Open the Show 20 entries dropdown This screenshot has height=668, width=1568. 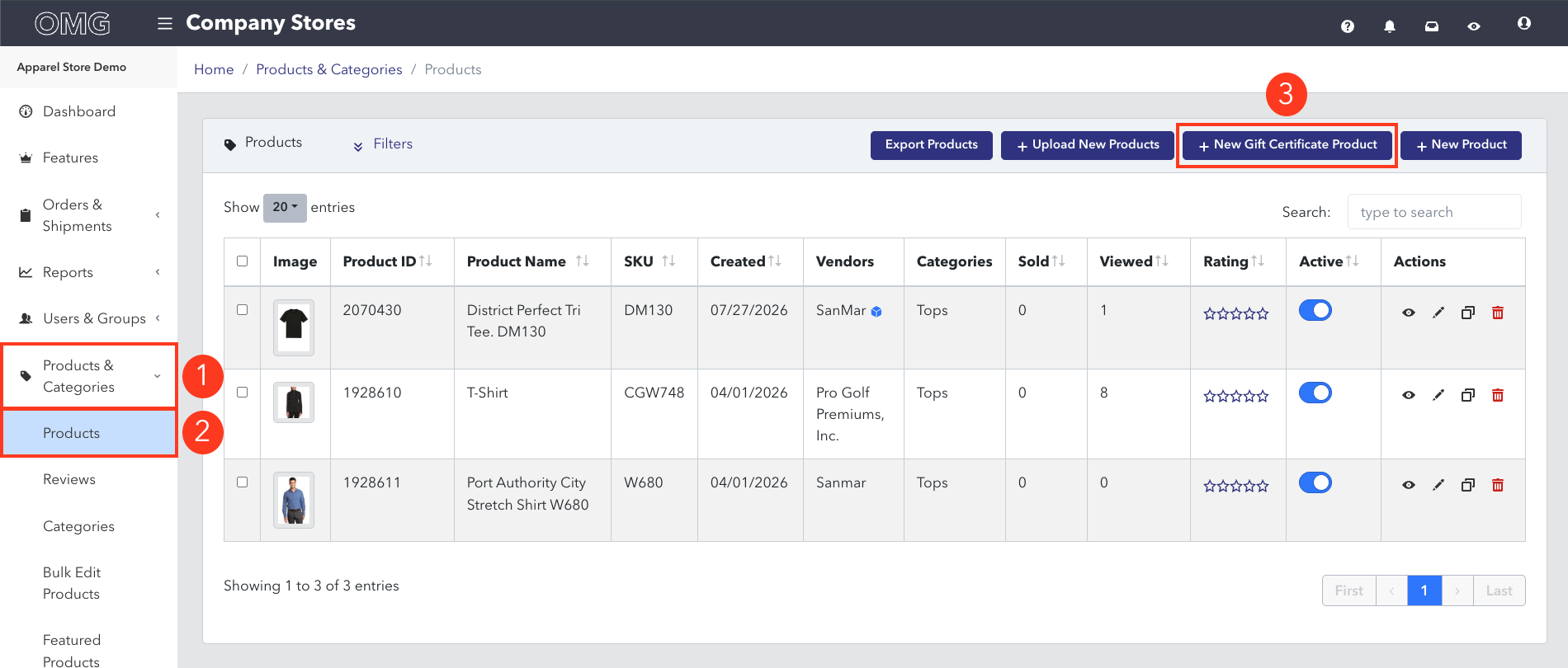tap(285, 208)
